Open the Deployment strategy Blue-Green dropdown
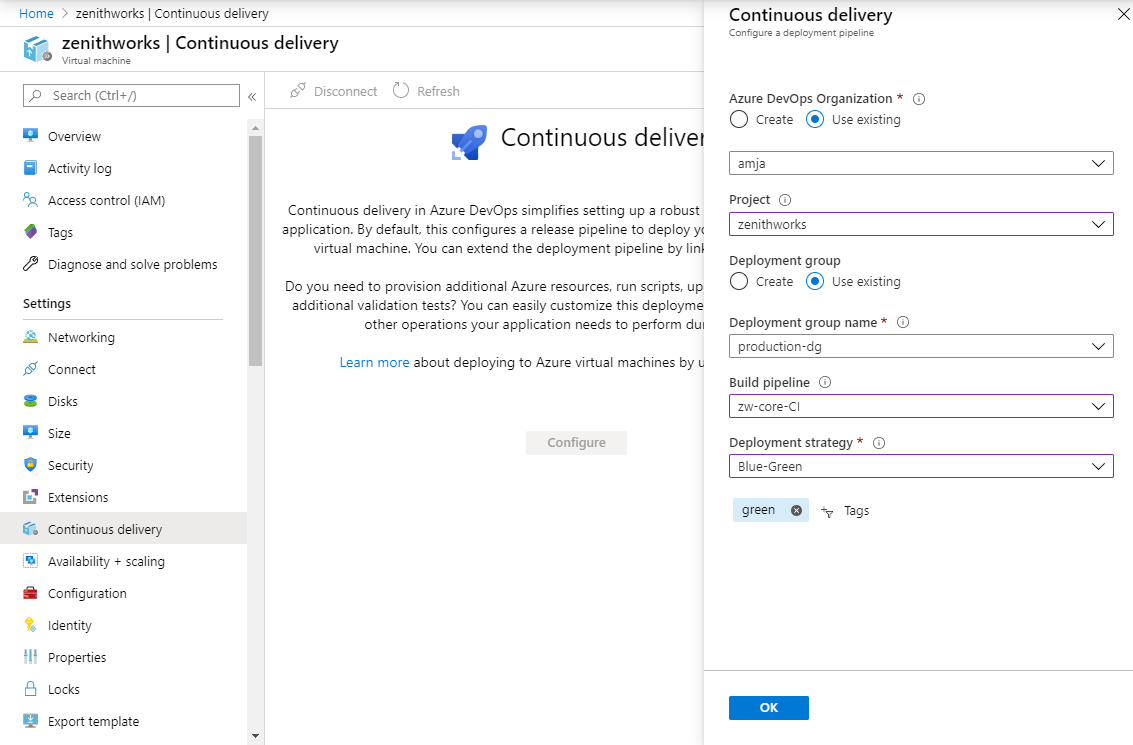Viewport: 1133px width, 745px height. [x=920, y=466]
